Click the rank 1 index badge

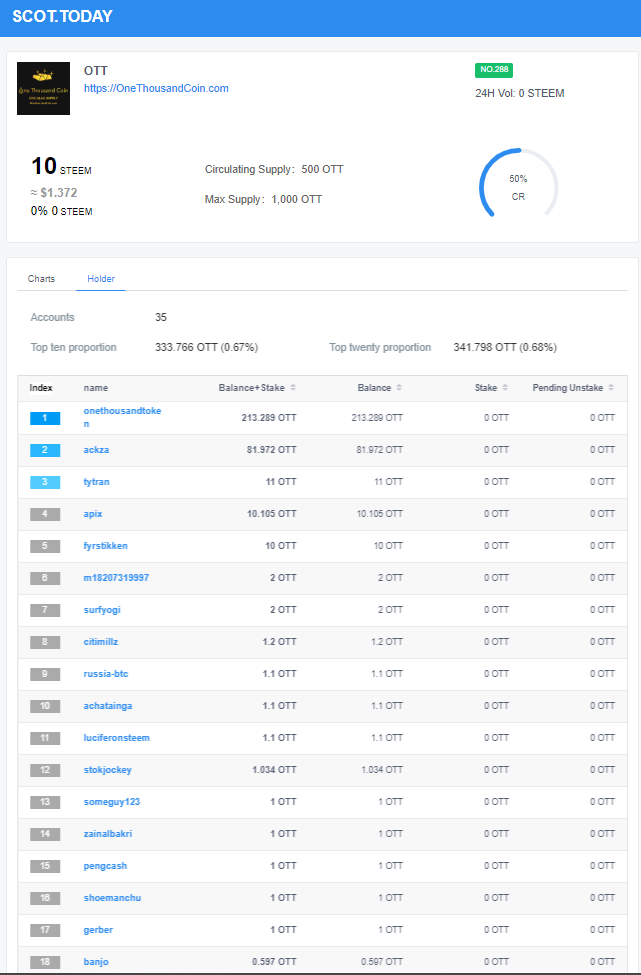click(x=45, y=418)
